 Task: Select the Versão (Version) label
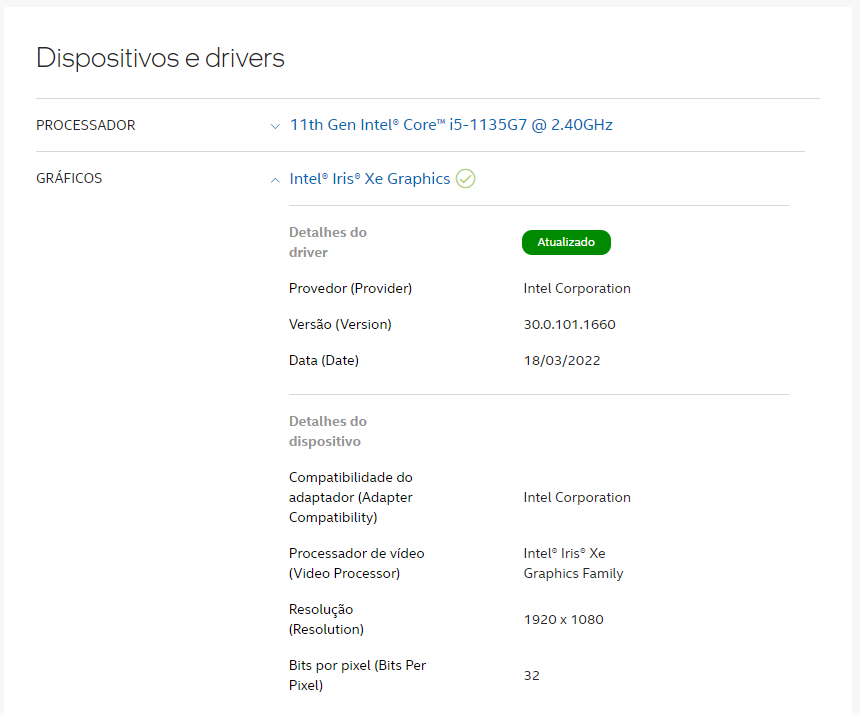pyautogui.click(x=340, y=325)
